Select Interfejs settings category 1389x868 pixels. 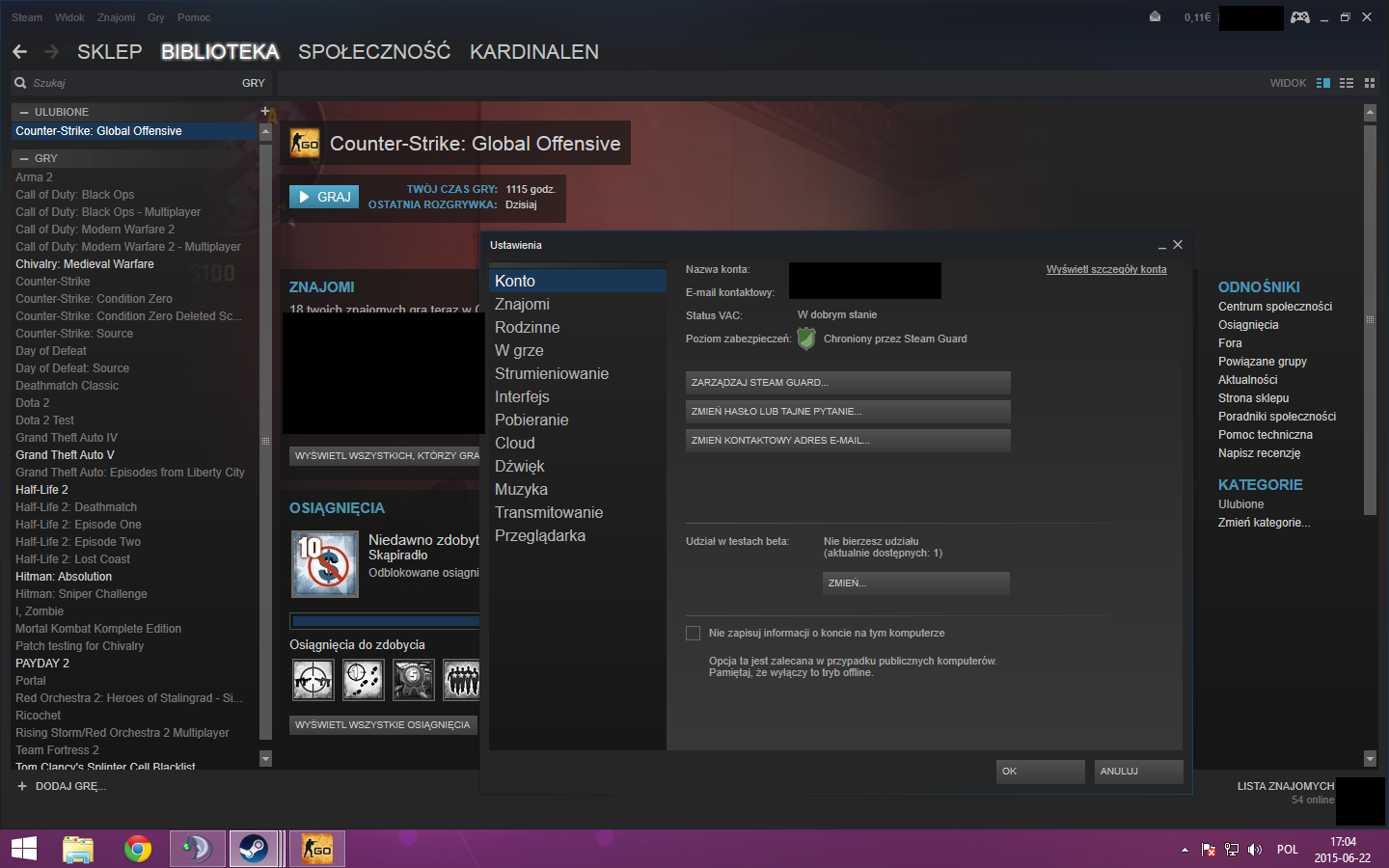coord(578,396)
